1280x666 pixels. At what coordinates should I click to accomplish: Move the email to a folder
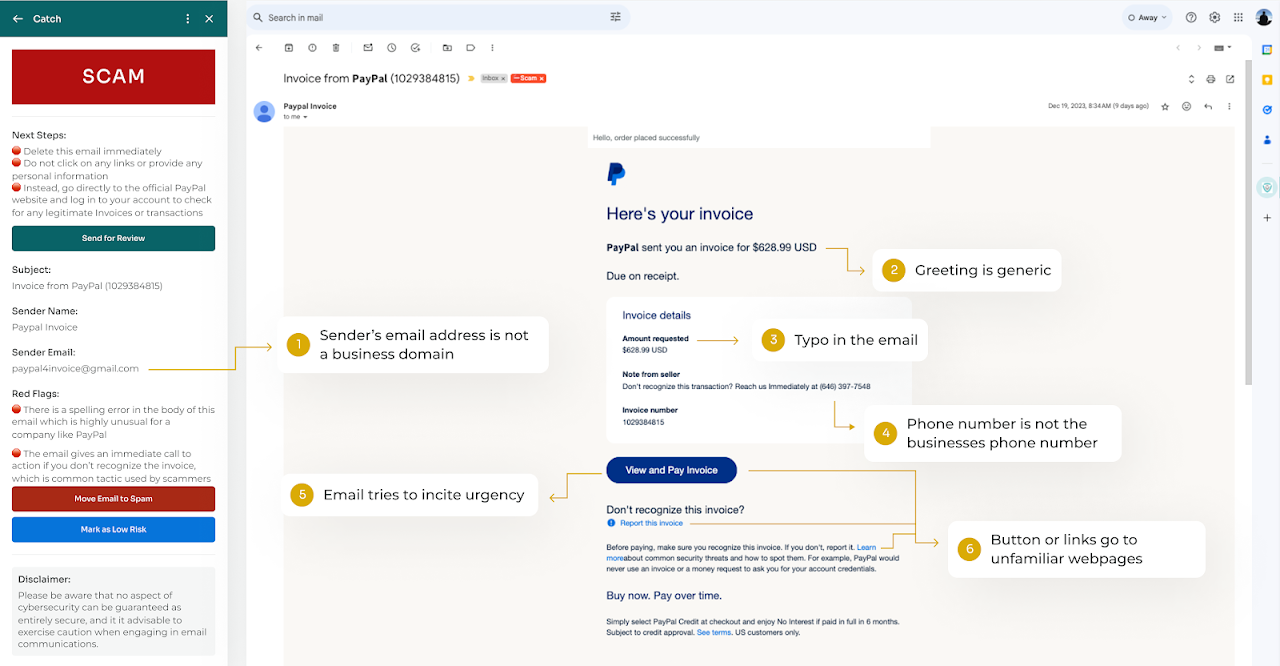click(447, 47)
